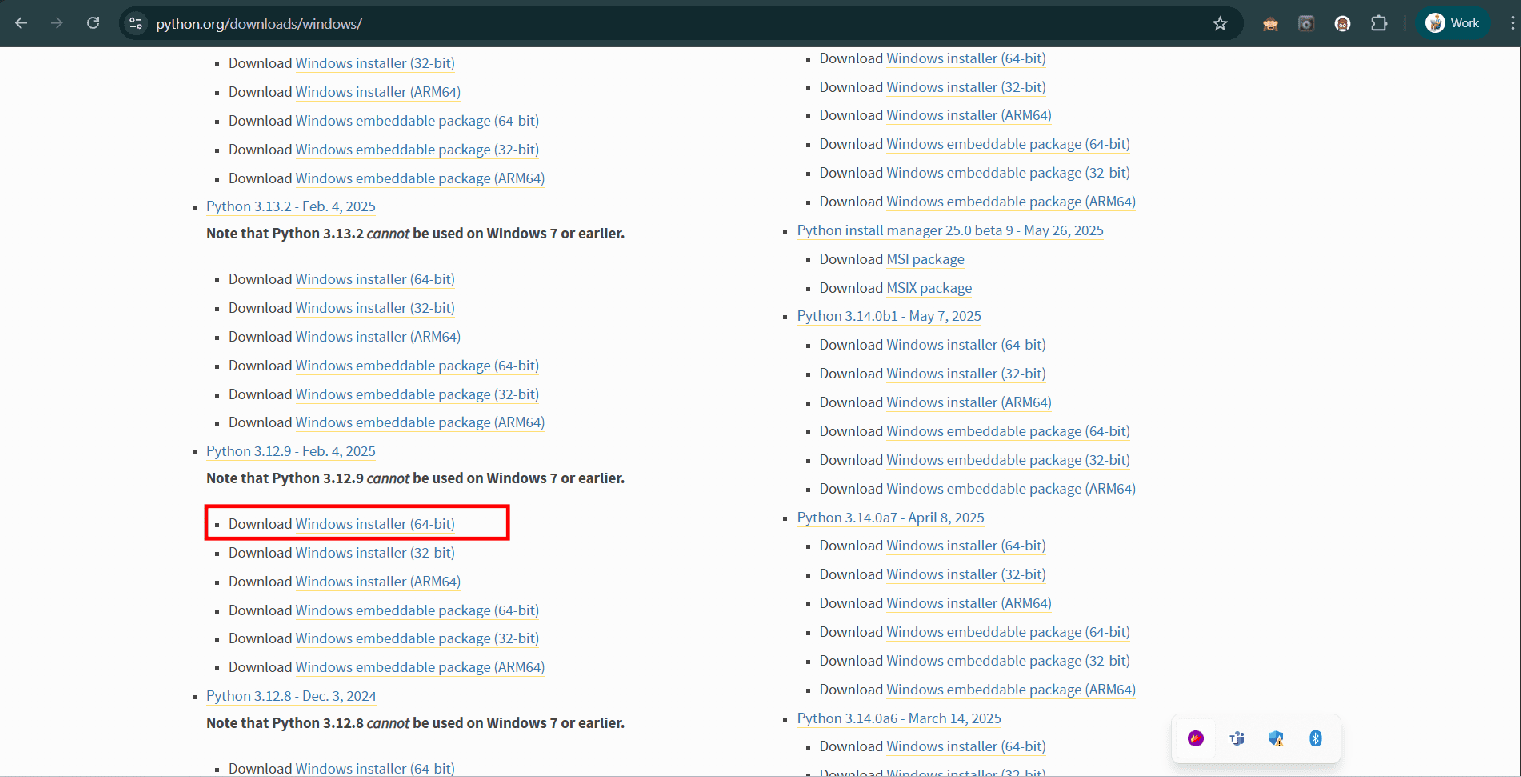Download Python 3.13.2 embeddable package (64-bit)

417,366
